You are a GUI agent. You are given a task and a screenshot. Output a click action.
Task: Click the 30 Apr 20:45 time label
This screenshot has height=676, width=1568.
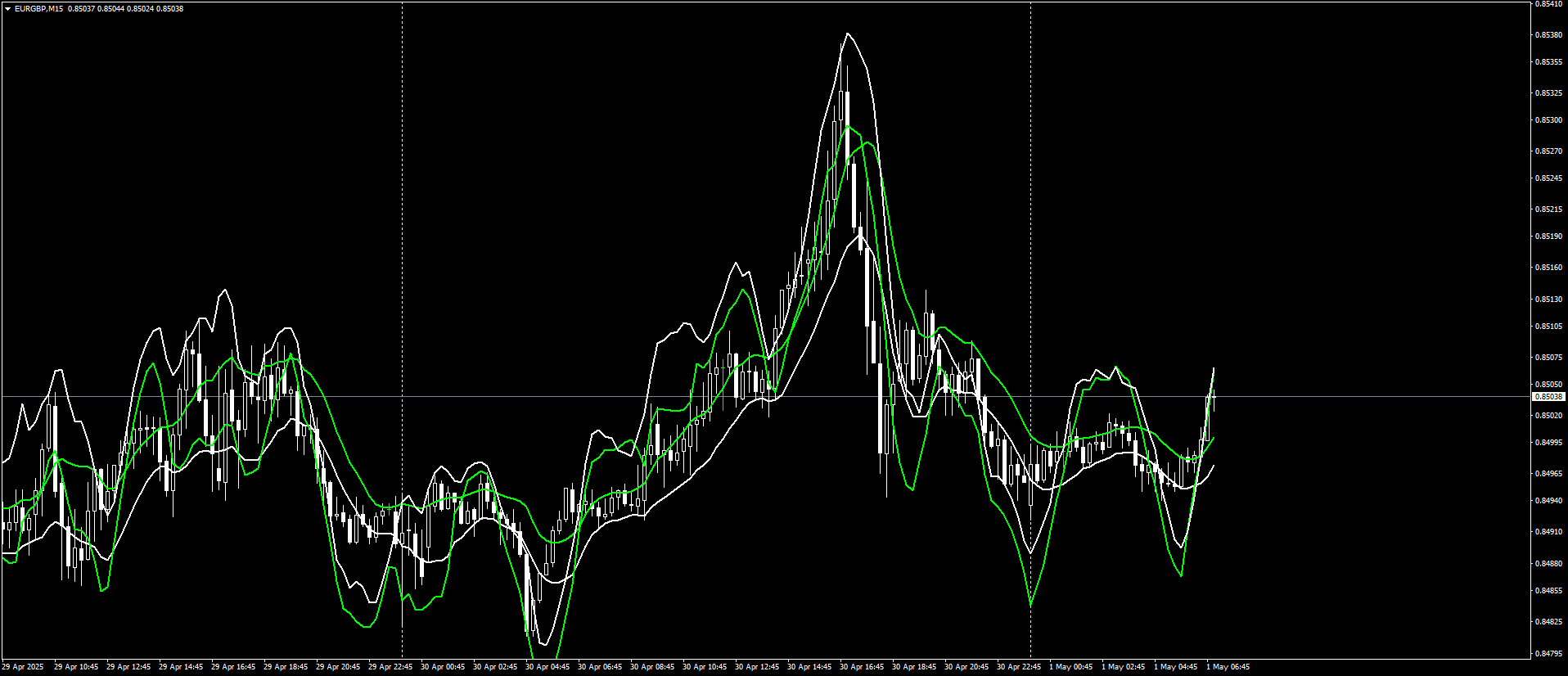coord(966,667)
